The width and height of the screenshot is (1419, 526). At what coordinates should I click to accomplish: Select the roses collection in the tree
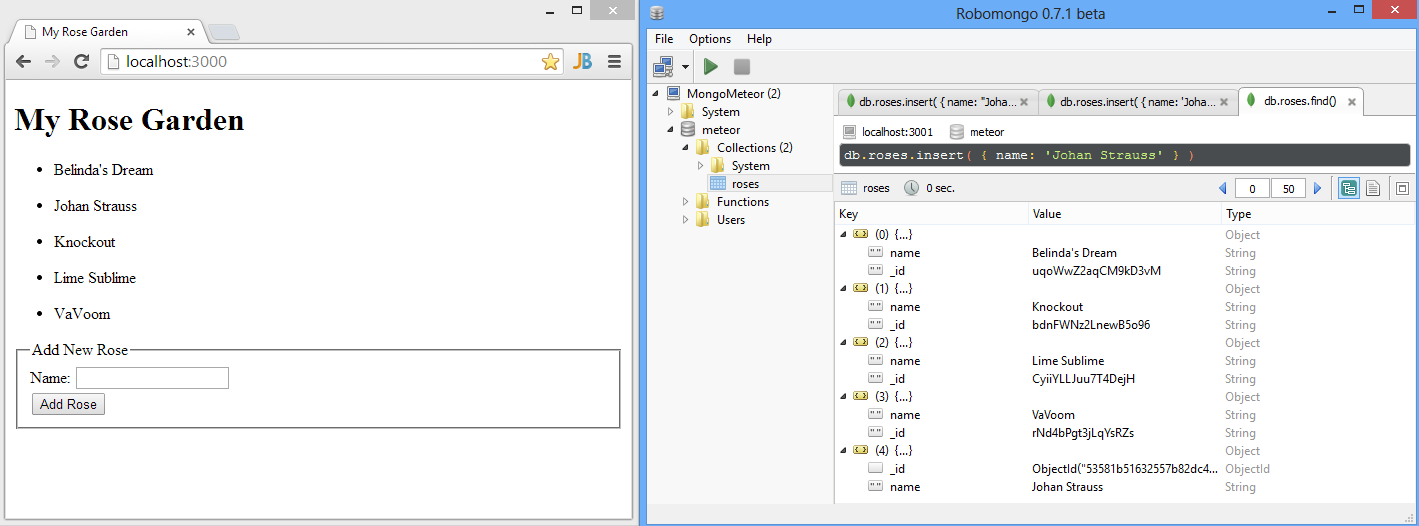coord(745,184)
